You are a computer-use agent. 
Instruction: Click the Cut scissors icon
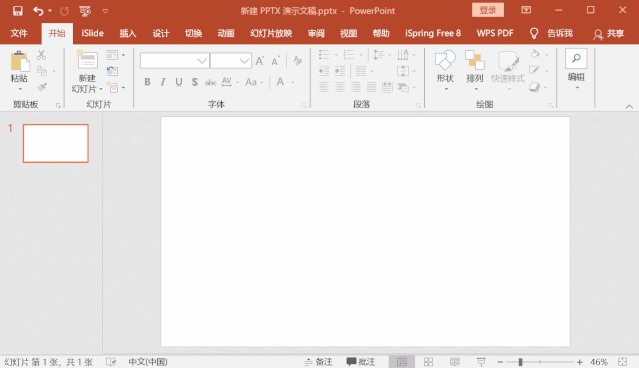pyautogui.click(x=42, y=55)
